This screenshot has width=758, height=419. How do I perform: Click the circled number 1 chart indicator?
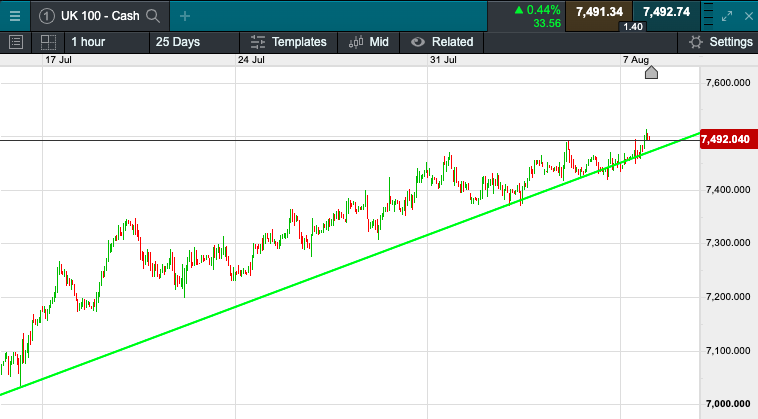coord(46,16)
